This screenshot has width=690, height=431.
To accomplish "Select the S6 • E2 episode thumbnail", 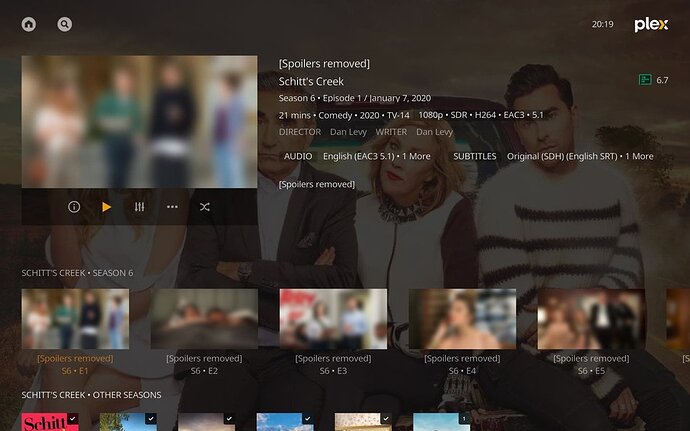I will [204, 319].
